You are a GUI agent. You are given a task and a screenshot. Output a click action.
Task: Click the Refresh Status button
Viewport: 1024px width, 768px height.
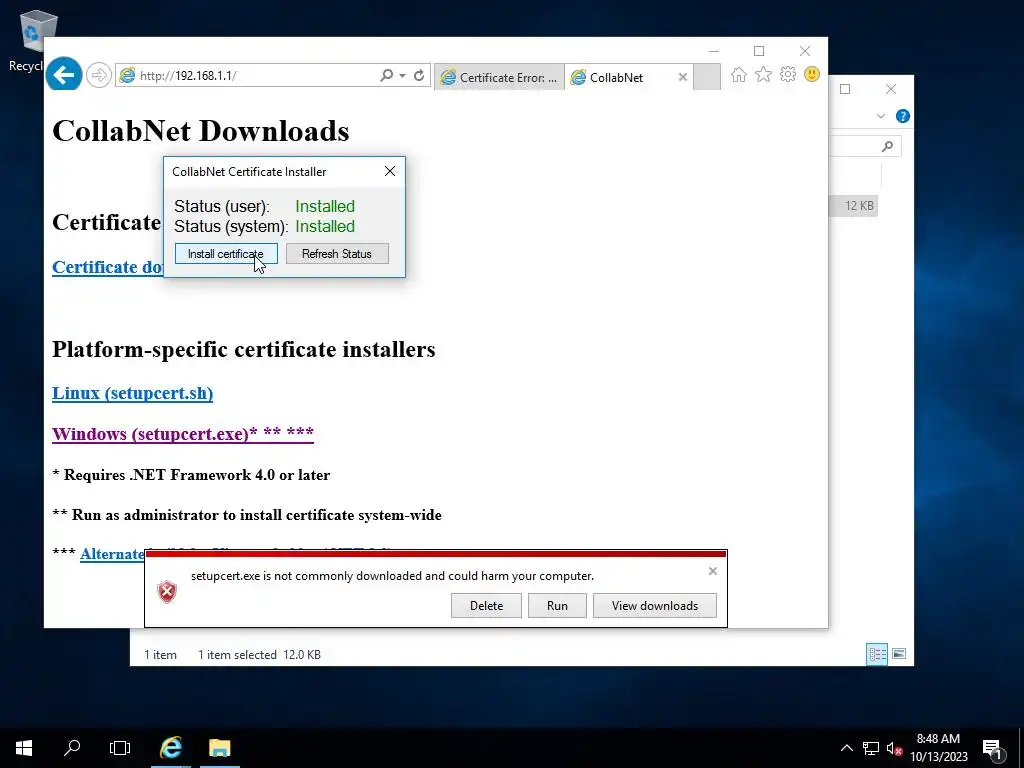(x=337, y=253)
